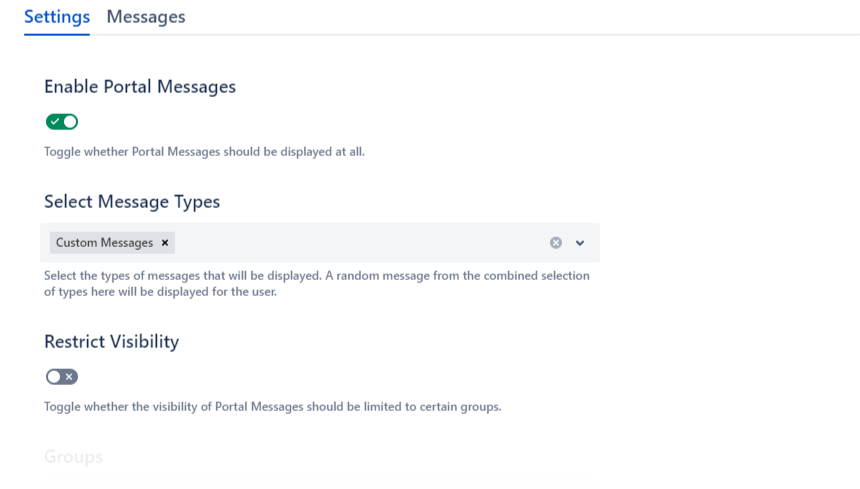Remove the Custom Messages tag
The width and height of the screenshot is (860, 489).
pos(165,243)
